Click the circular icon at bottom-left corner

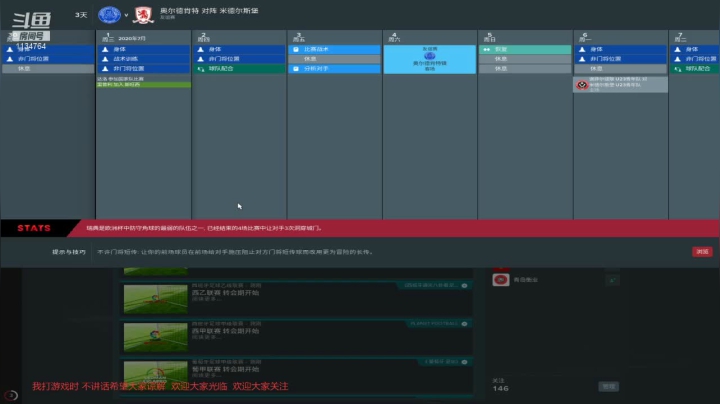[11, 395]
